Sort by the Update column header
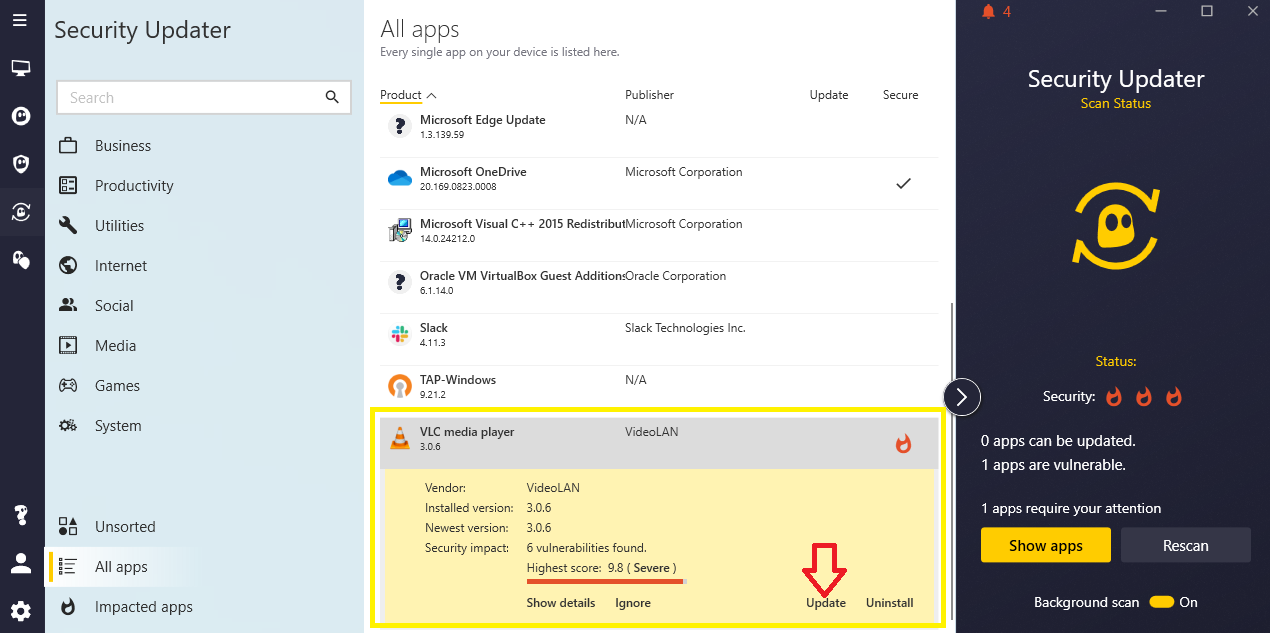This screenshot has height=633, width=1270. click(829, 95)
